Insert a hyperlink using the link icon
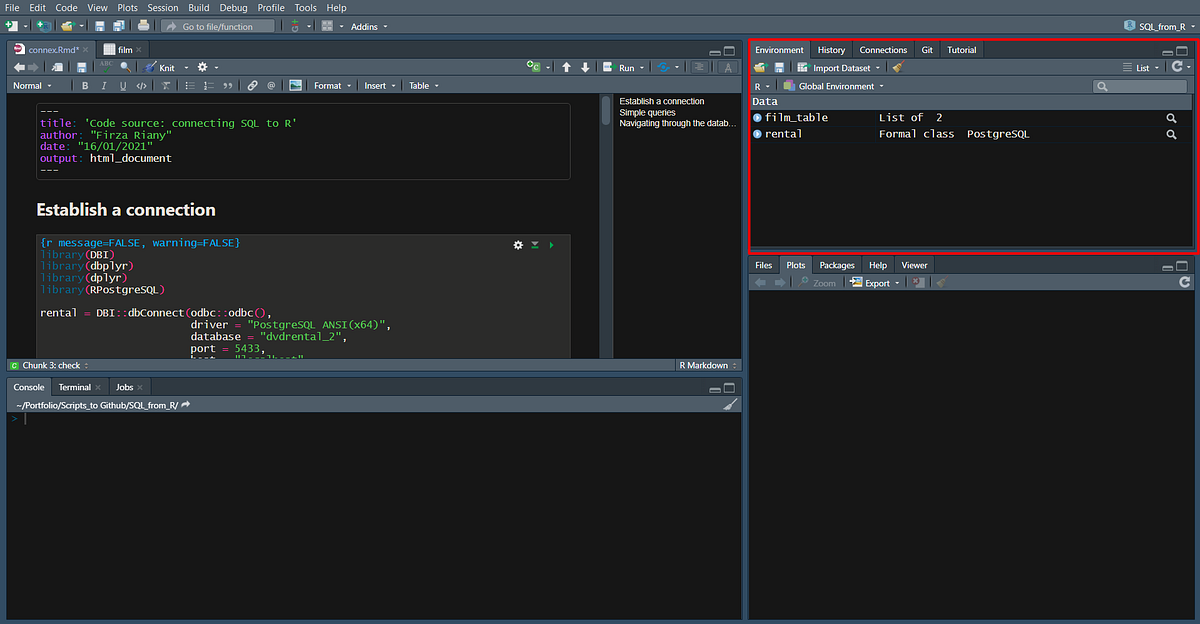The height and width of the screenshot is (624, 1200). [252, 85]
